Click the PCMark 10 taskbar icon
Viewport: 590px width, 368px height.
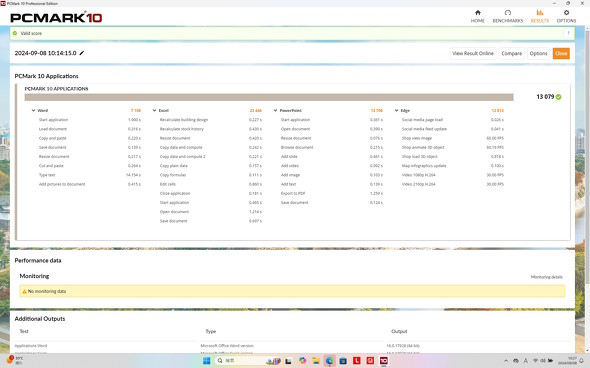(383, 361)
